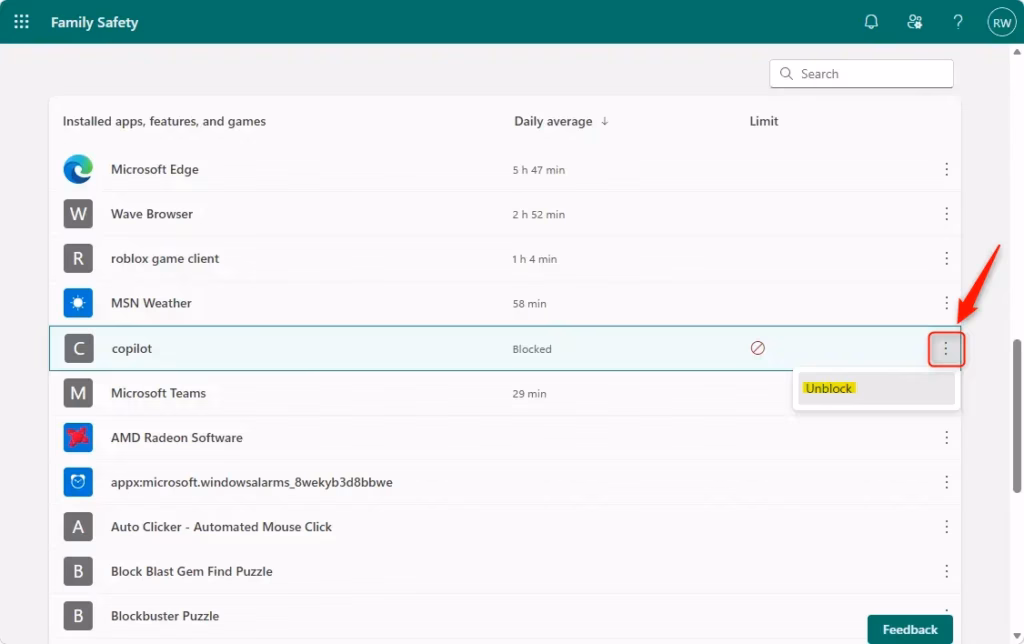Sort by the Daily average column
The image size is (1024, 644).
point(561,121)
